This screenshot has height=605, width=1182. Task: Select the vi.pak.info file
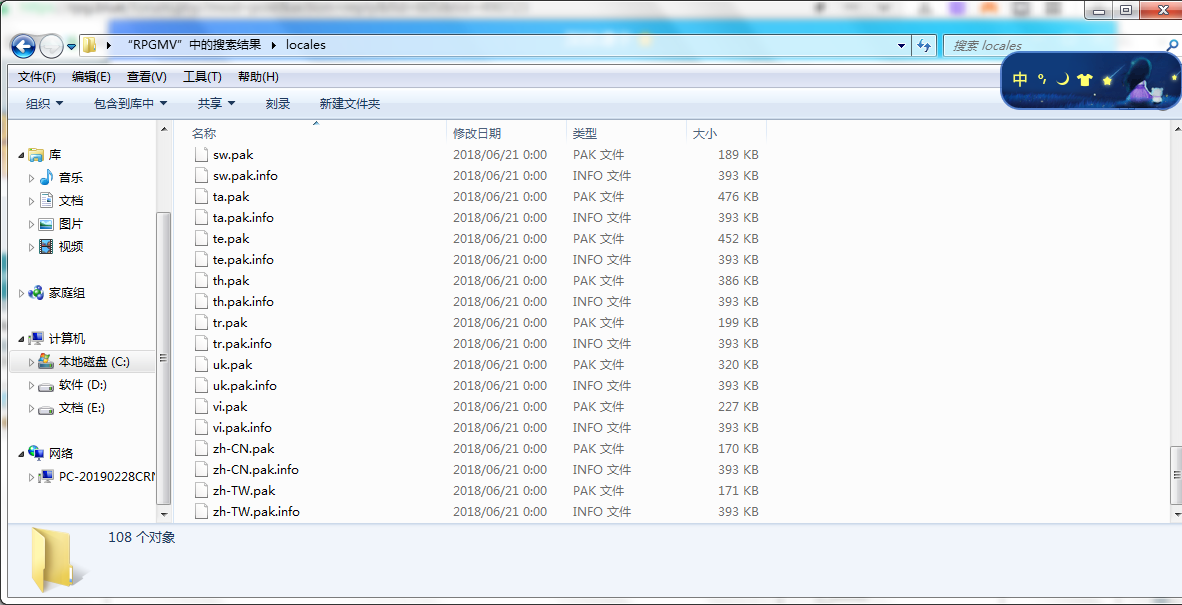[243, 428]
